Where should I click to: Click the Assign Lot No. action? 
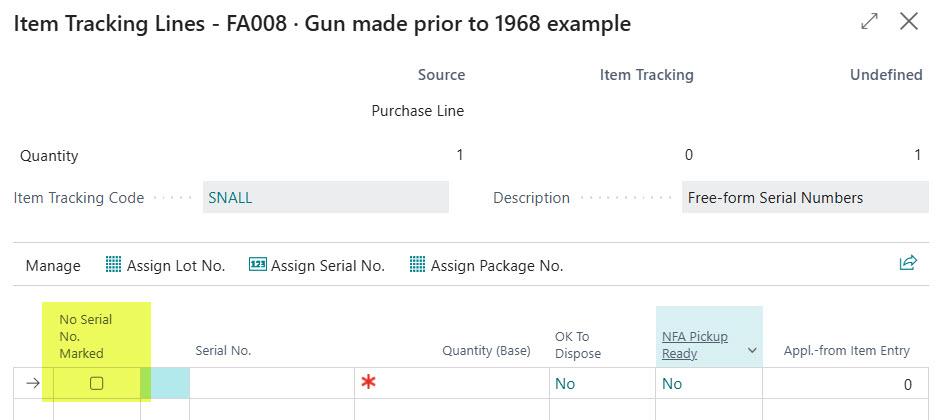175,266
